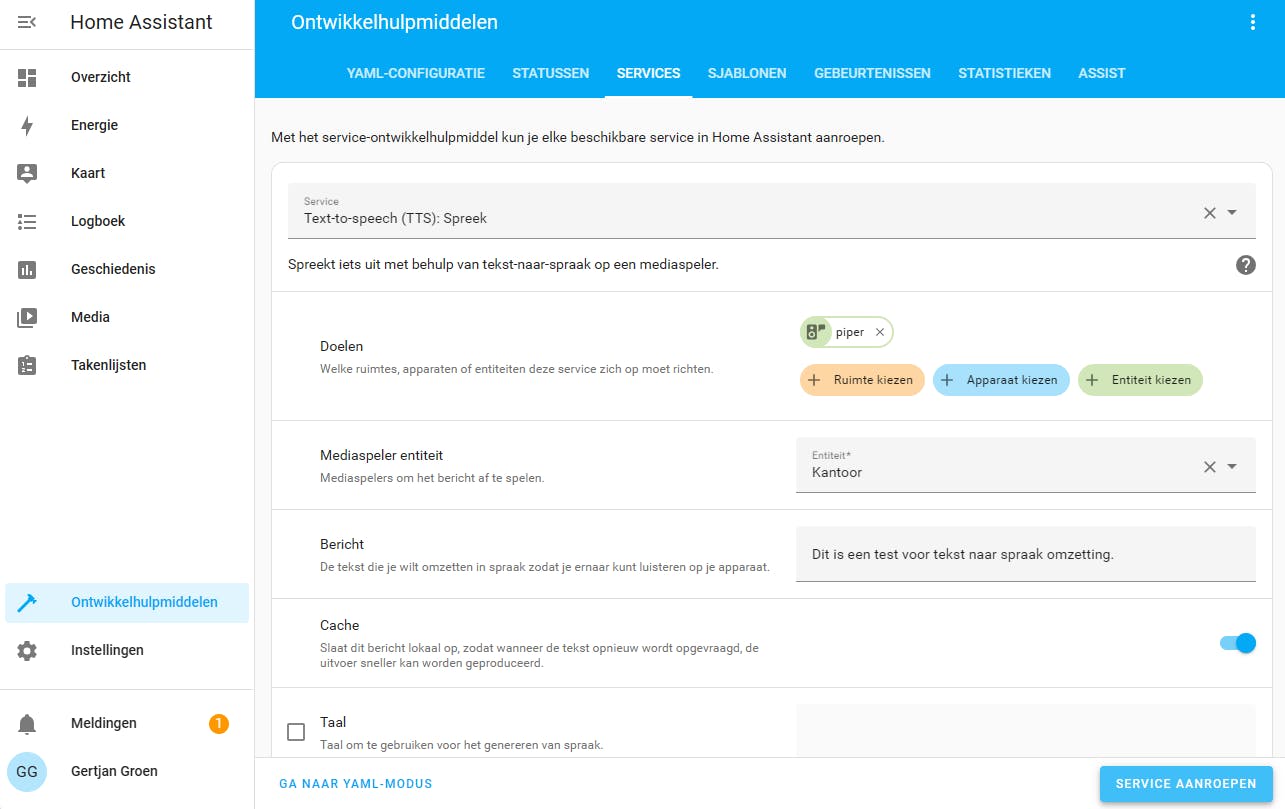Open the three-dot overflow menu

(1253, 22)
